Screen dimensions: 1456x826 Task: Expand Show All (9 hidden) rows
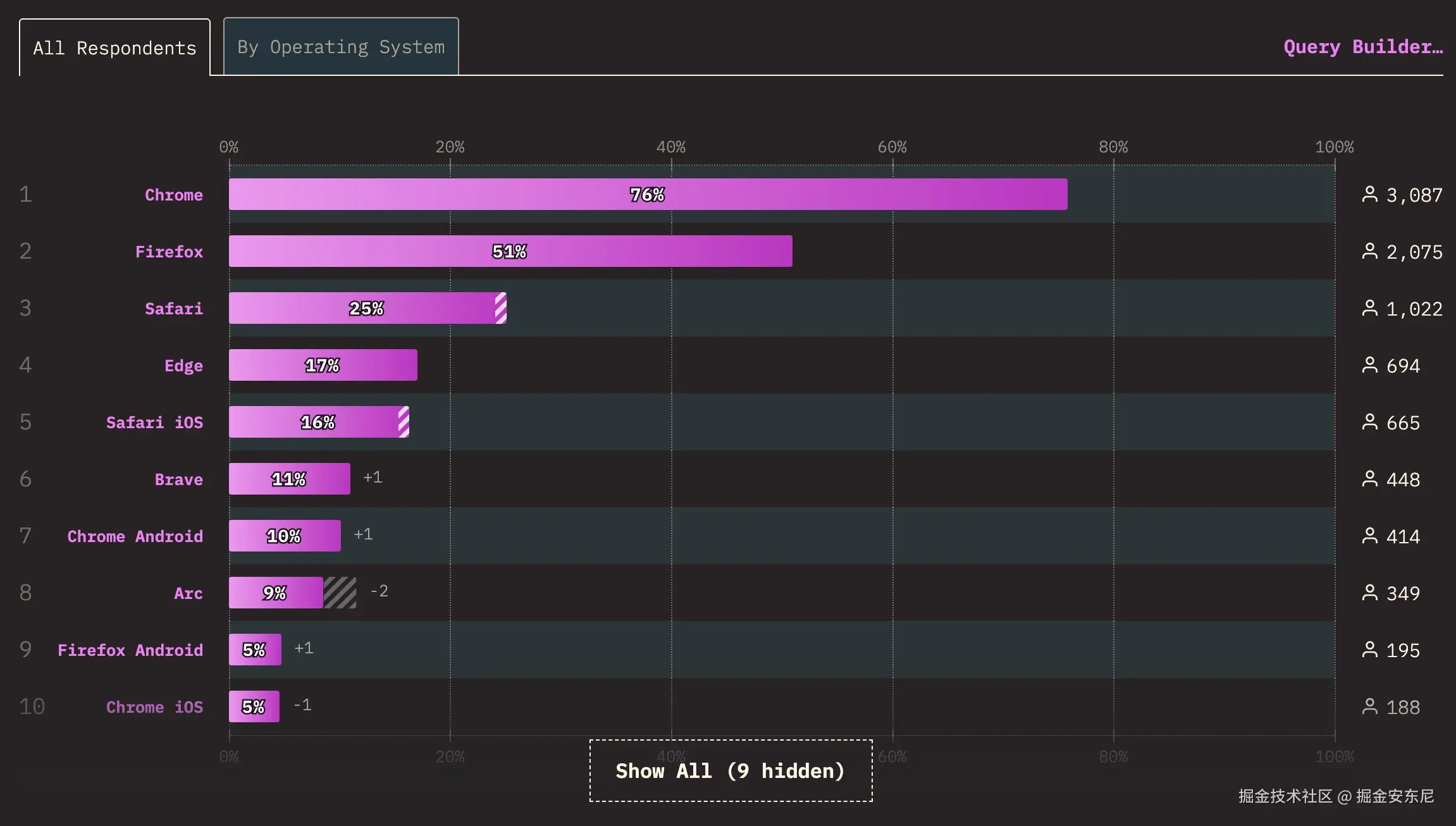tap(731, 770)
